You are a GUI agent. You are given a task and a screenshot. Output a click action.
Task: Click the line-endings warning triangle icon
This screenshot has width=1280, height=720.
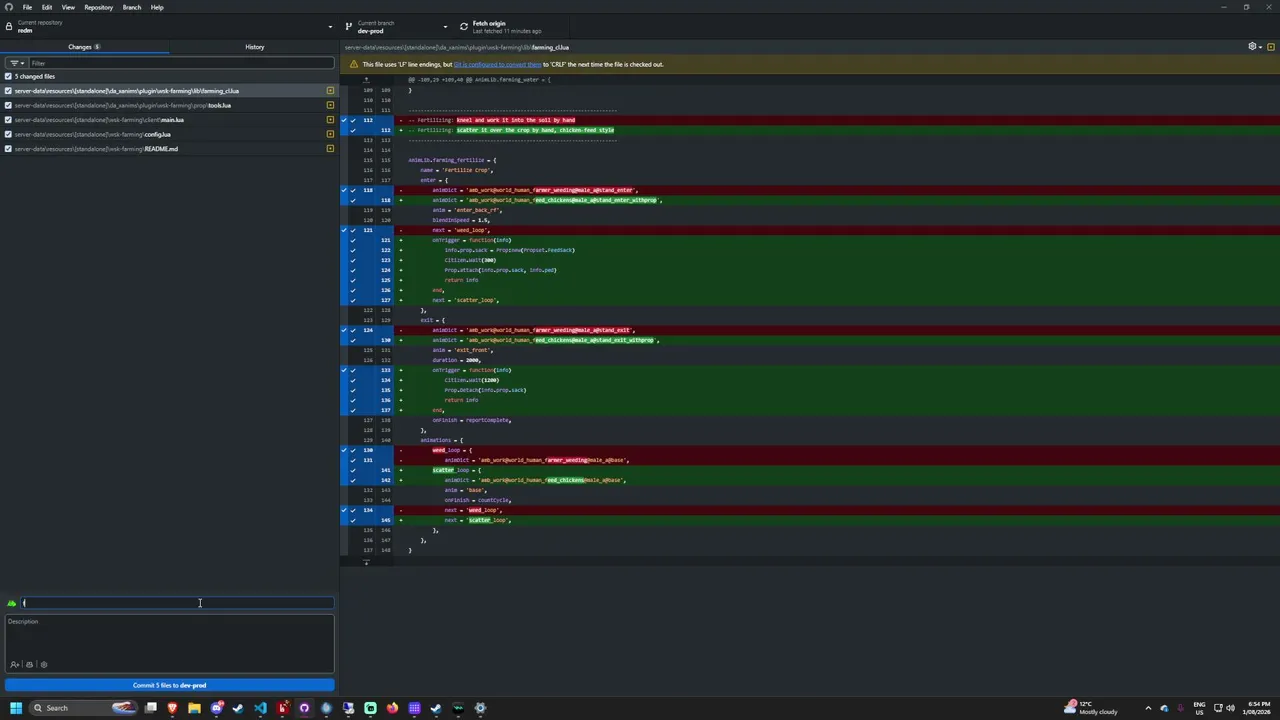point(353,64)
